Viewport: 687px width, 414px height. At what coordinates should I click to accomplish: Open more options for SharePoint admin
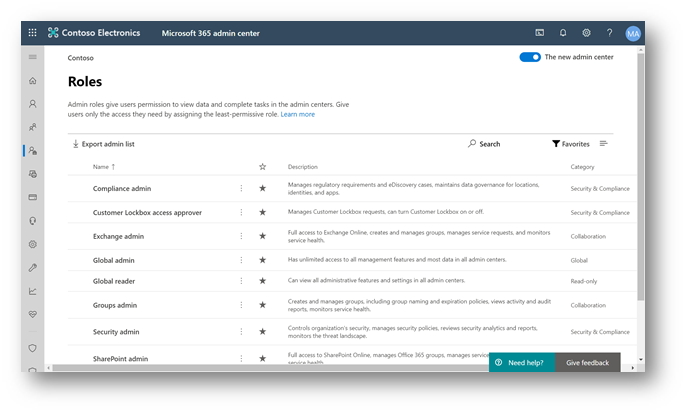[x=241, y=358]
